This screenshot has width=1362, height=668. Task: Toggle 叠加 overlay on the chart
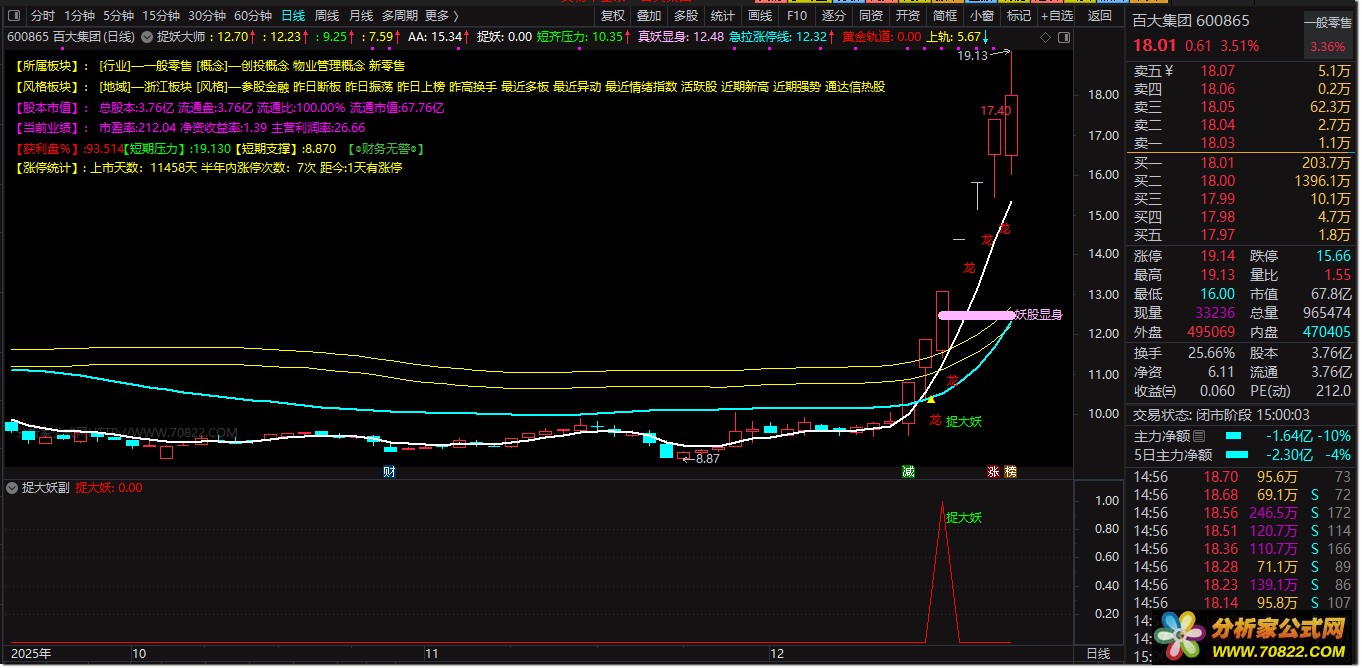[x=649, y=16]
